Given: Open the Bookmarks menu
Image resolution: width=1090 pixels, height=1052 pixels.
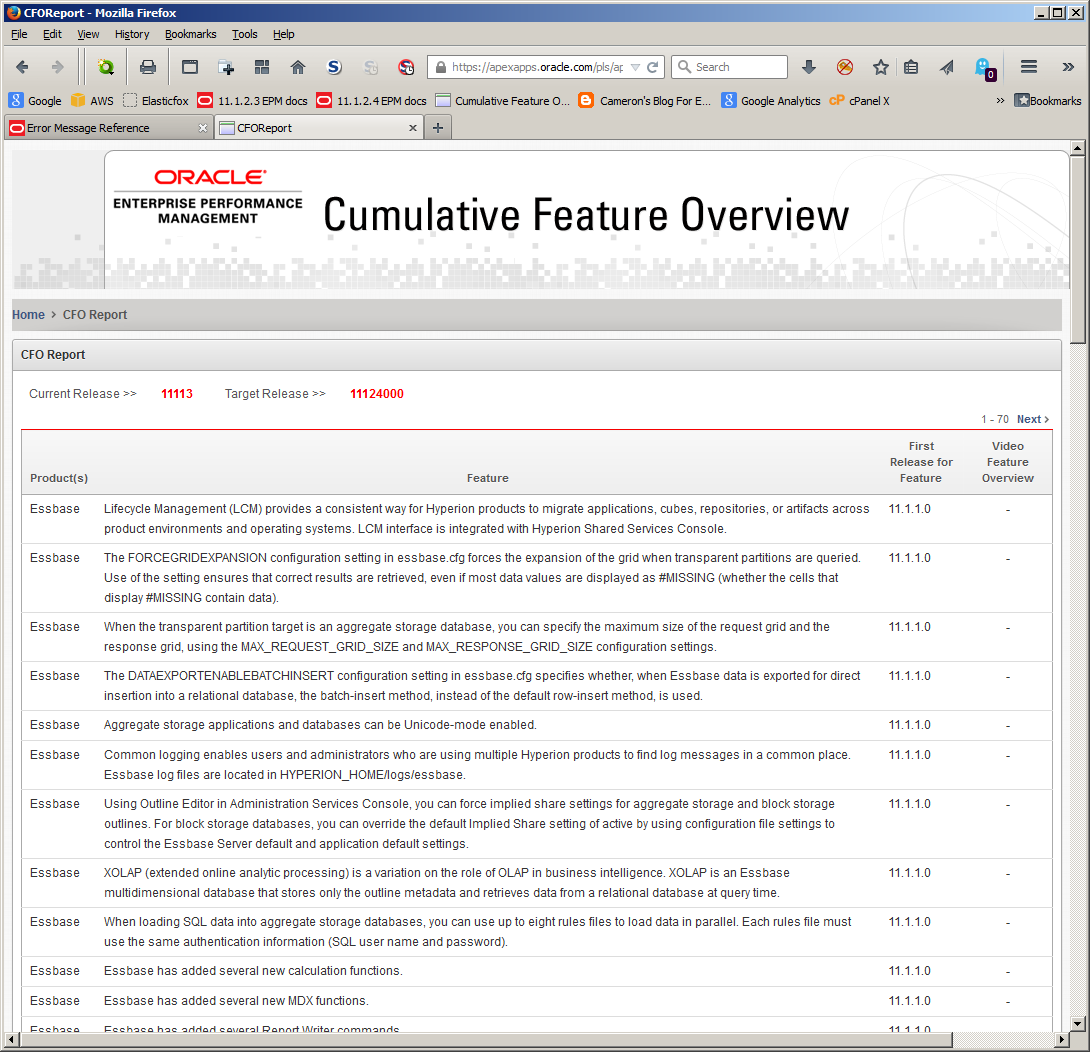Looking at the screenshot, I should [190, 34].
